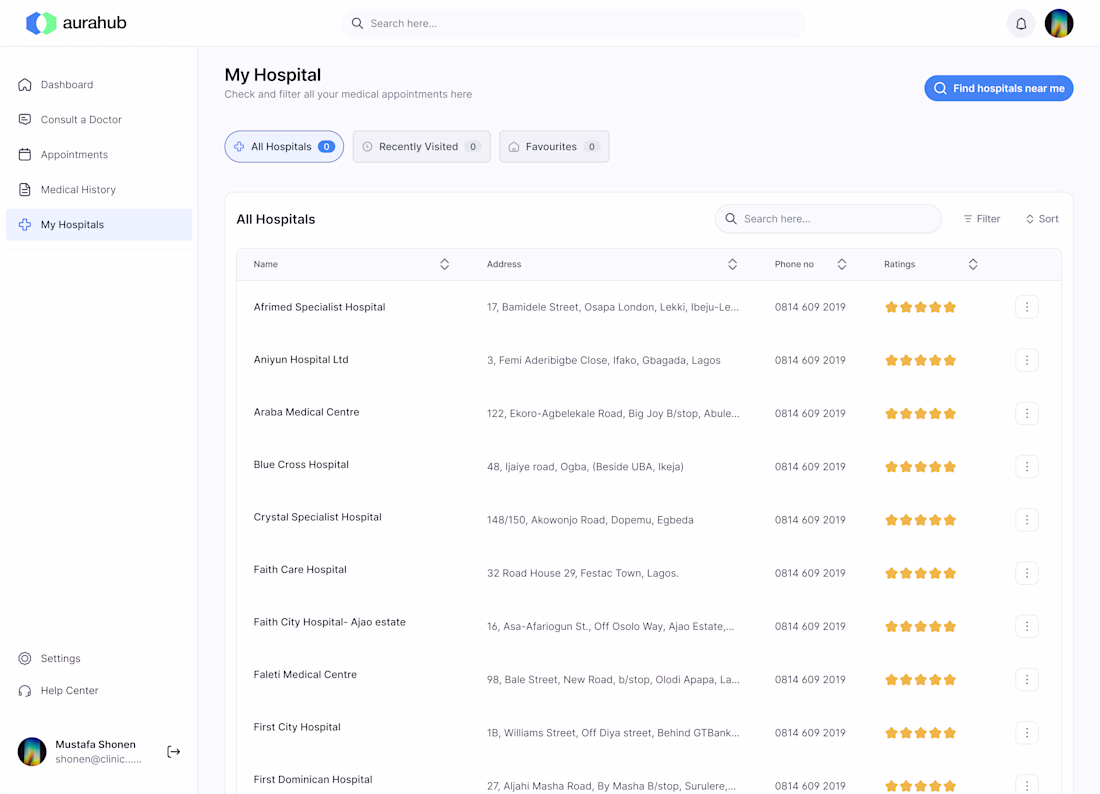Screen dimensions: 1100x794
Task: Click the star rating for Blue Cross Hospital
Action: (920, 467)
